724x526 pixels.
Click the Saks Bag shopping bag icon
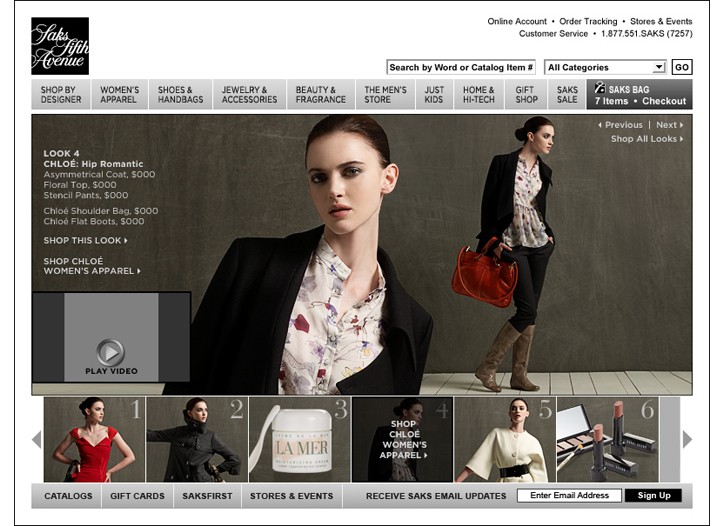coord(599,87)
